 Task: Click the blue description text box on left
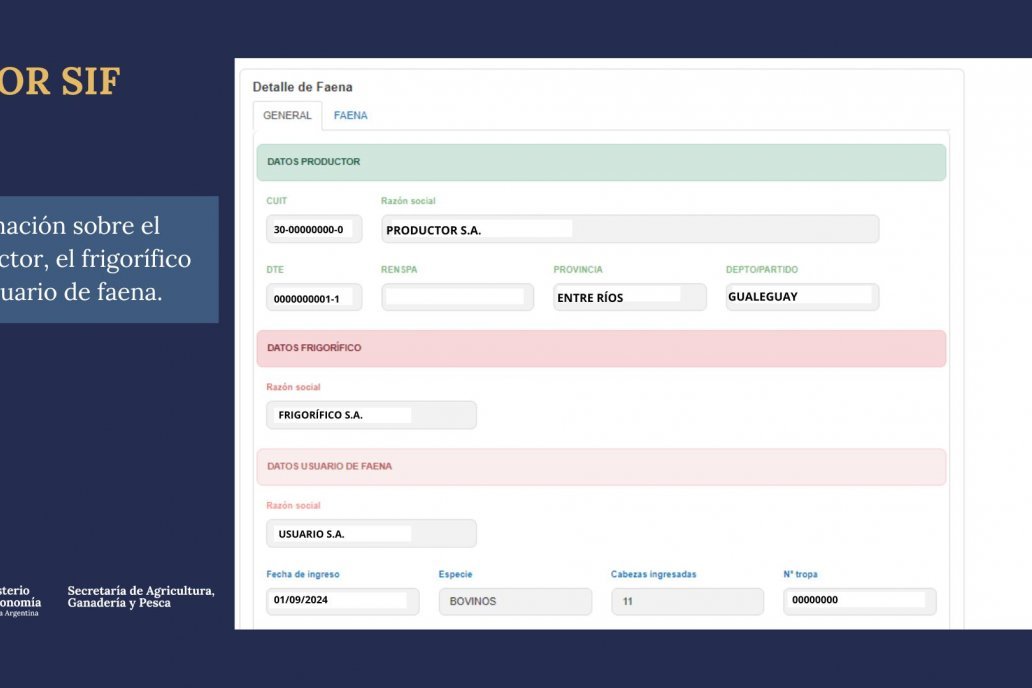tap(109, 259)
